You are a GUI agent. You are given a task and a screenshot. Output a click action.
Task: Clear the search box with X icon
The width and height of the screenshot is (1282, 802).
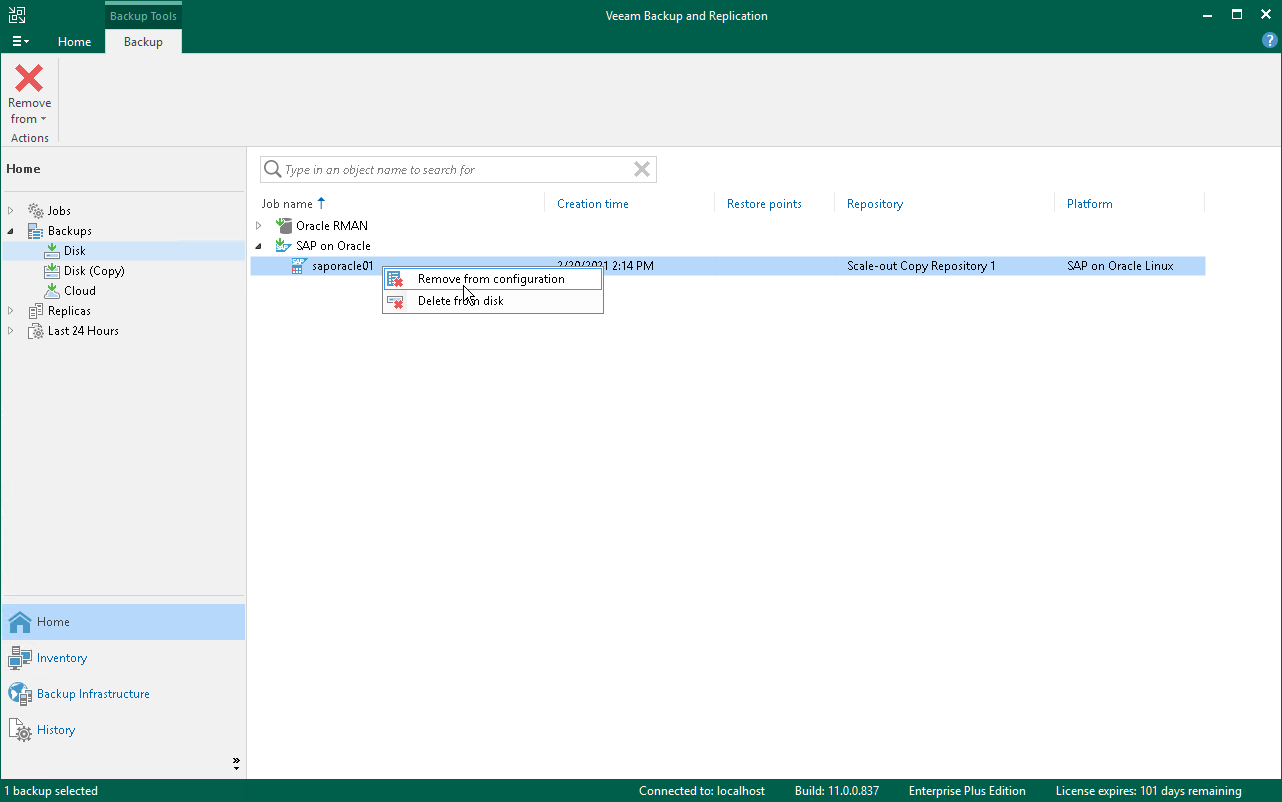642,170
